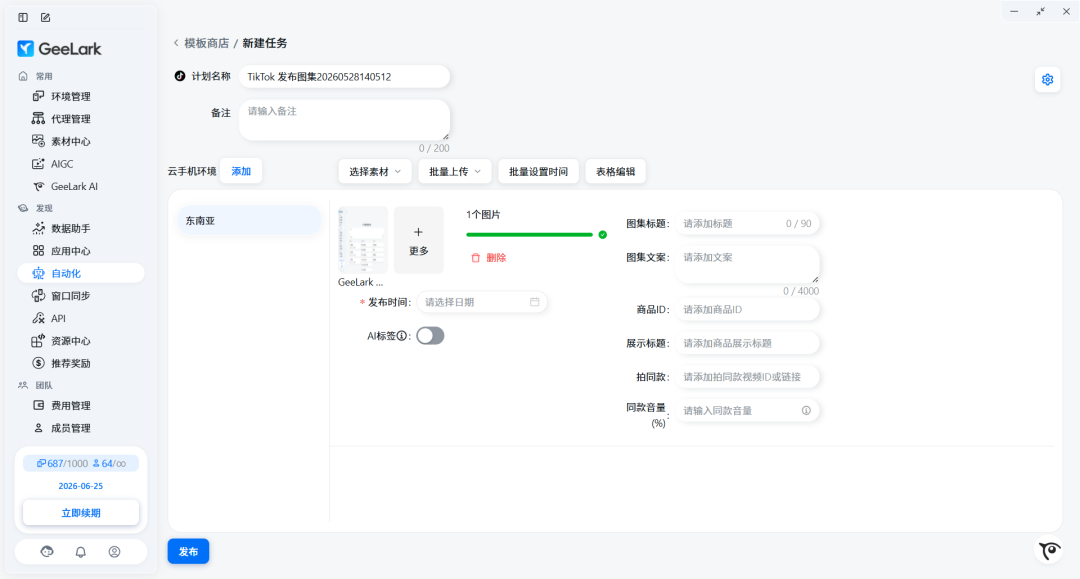Click the 更多 add image tile
Viewport: 1080px width, 579px height.
[x=419, y=240]
